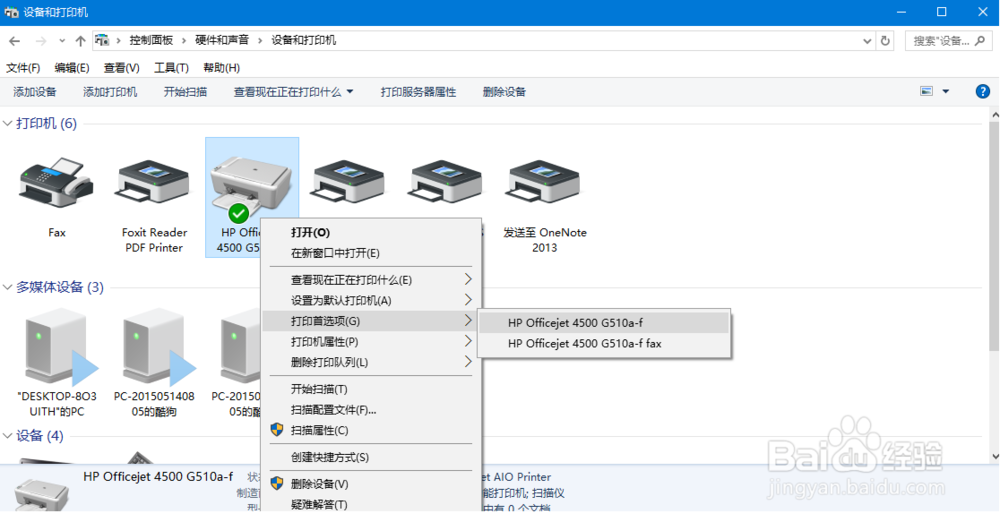Click the forward navigation arrow

coord(40,41)
